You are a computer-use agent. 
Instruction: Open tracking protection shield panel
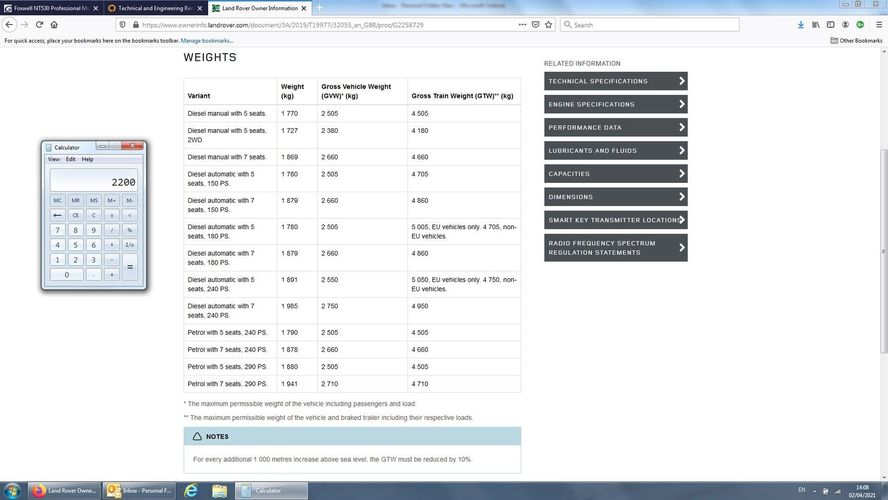[123, 25]
